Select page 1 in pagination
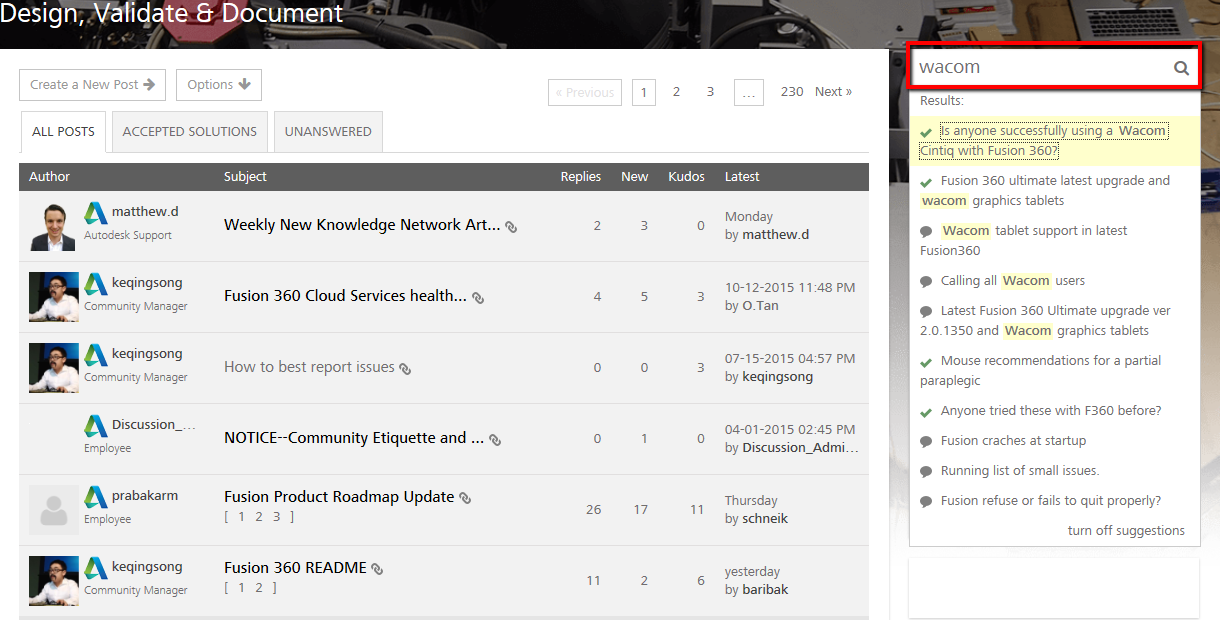This screenshot has width=1220, height=620. [643, 92]
